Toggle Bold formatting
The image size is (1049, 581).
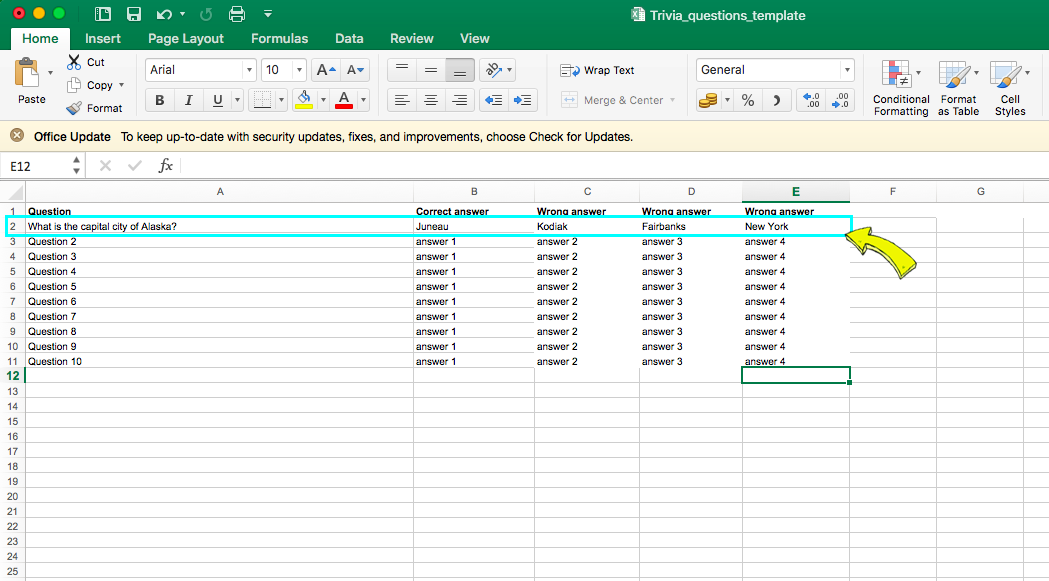point(159,100)
